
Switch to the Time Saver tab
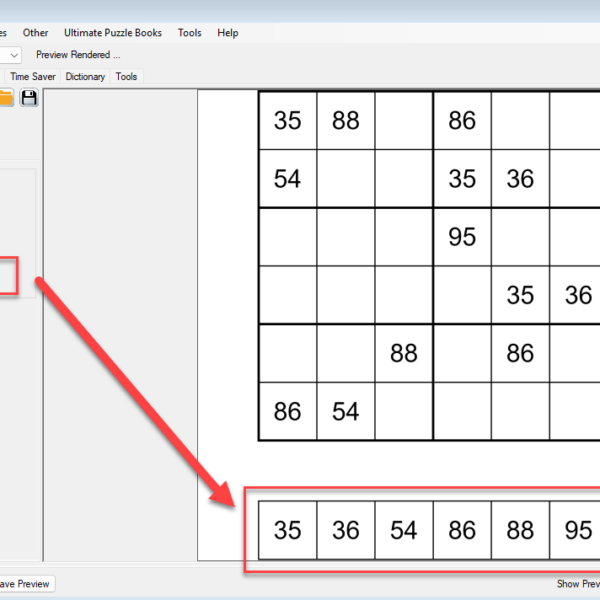coord(34,76)
